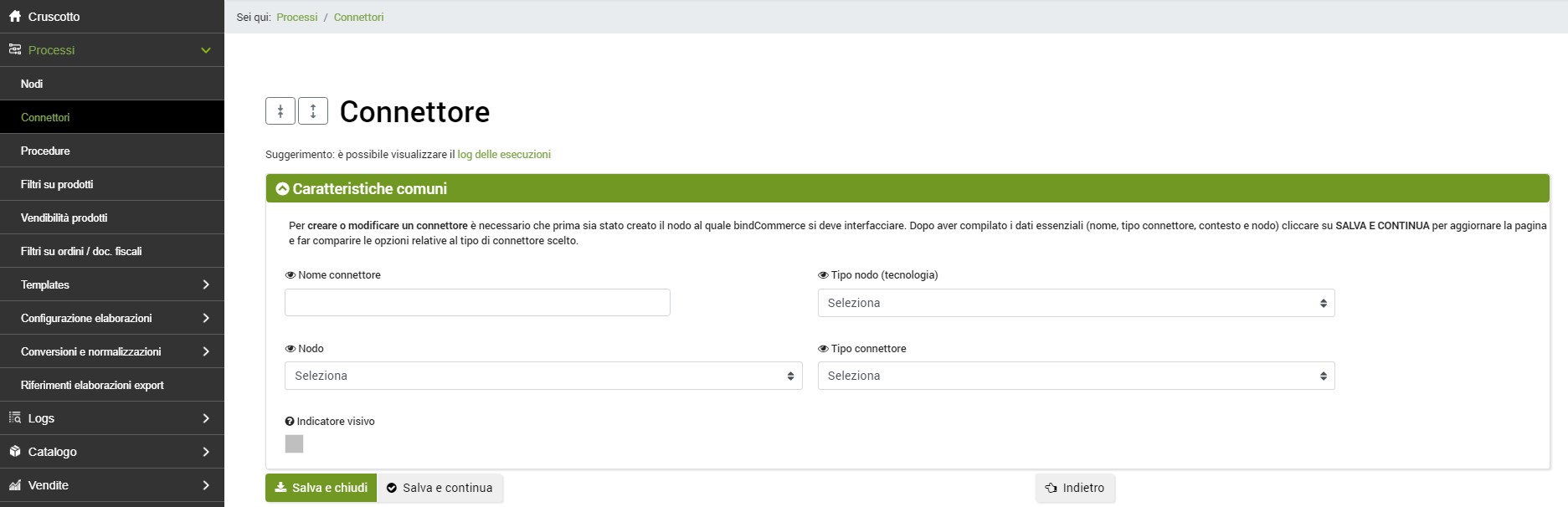
Task: Click the collapse all sections icon button
Action: pos(280,111)
